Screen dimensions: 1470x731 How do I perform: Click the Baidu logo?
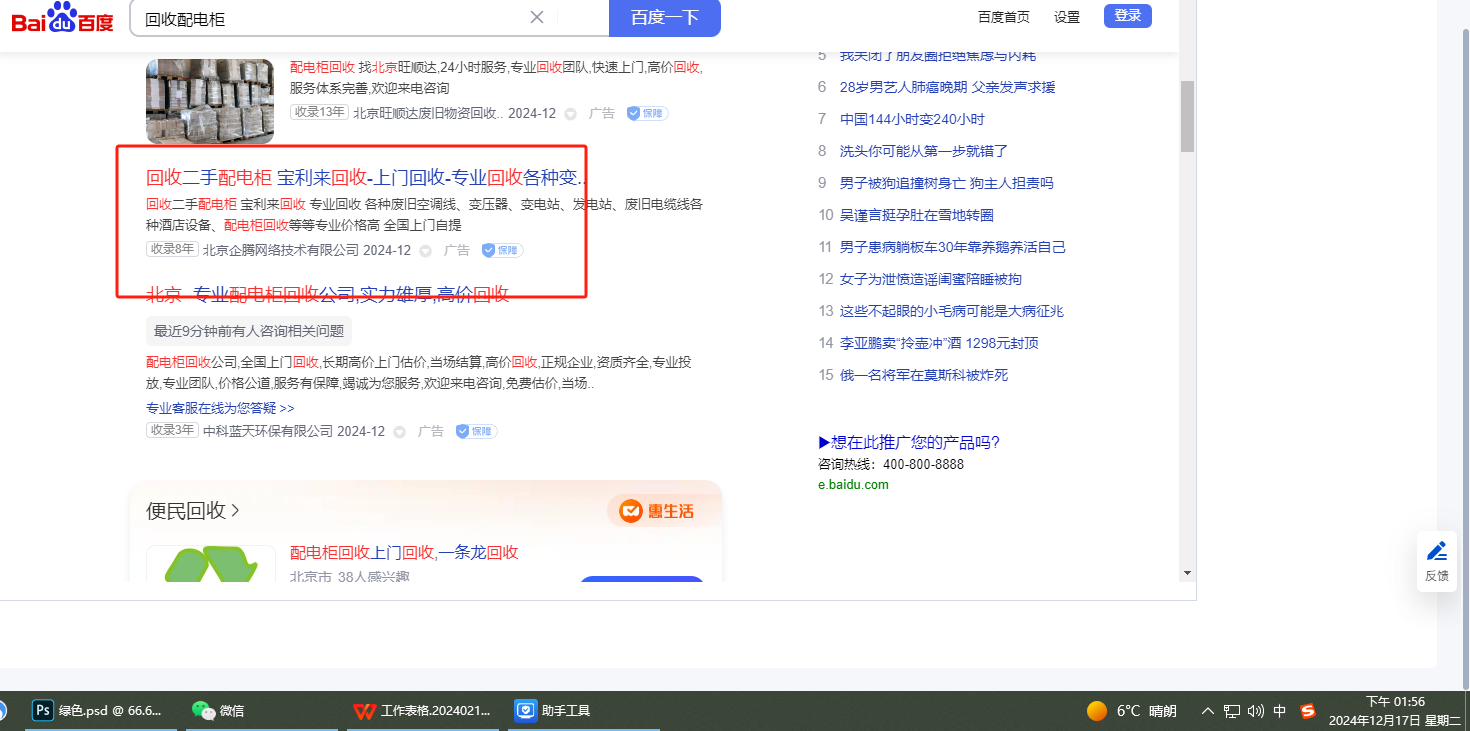[x=62, y=18]
